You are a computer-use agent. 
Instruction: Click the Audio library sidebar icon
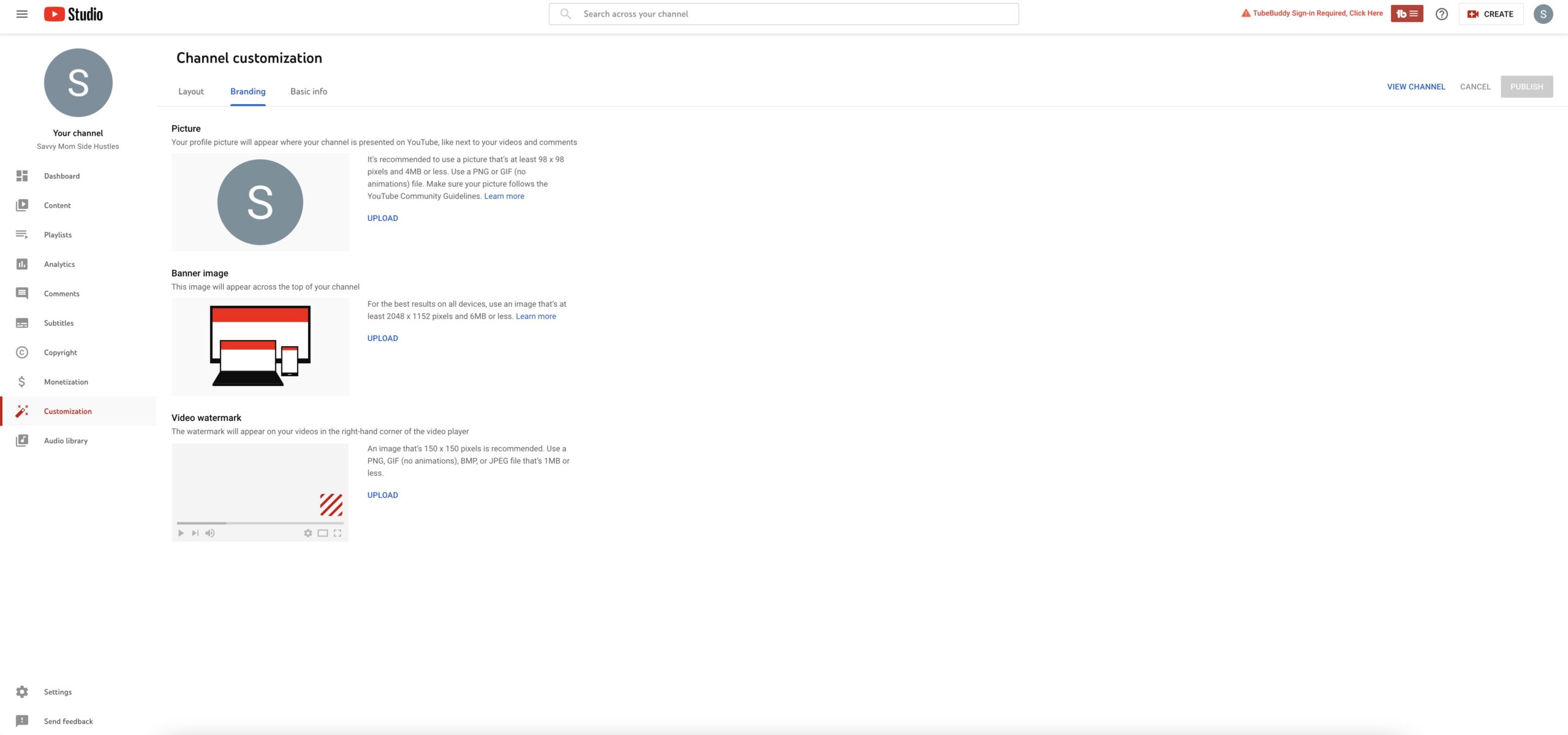[x=21, y=441]
